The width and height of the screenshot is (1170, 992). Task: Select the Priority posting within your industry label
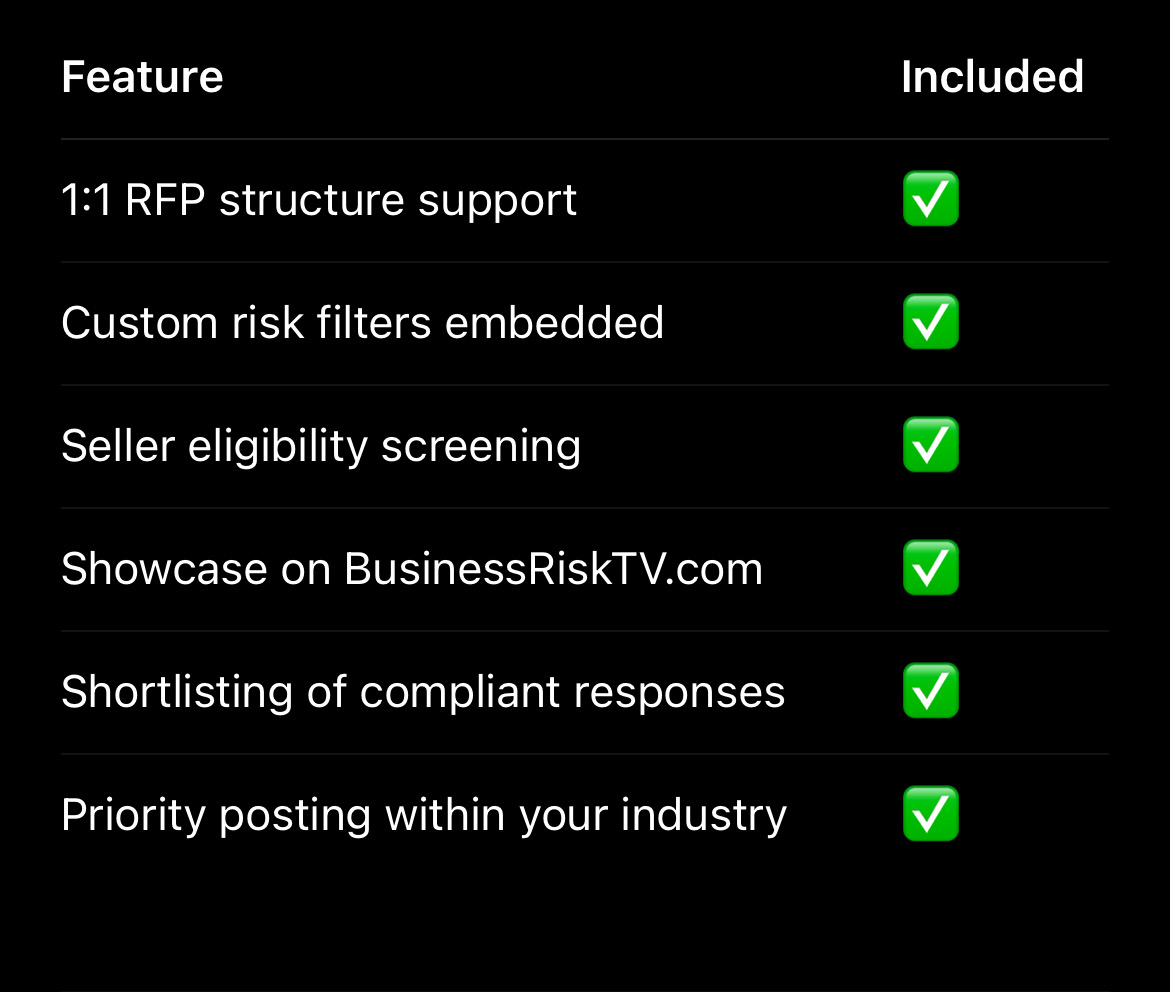point(423,815)
